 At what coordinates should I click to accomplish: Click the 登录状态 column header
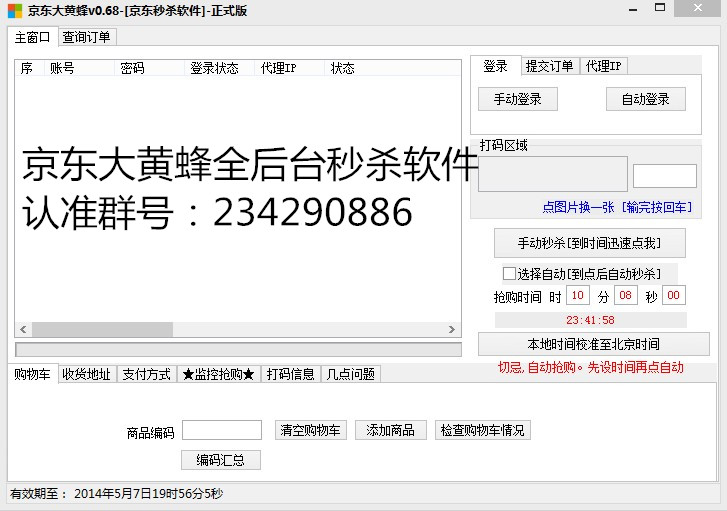click(x=219, y=68)
